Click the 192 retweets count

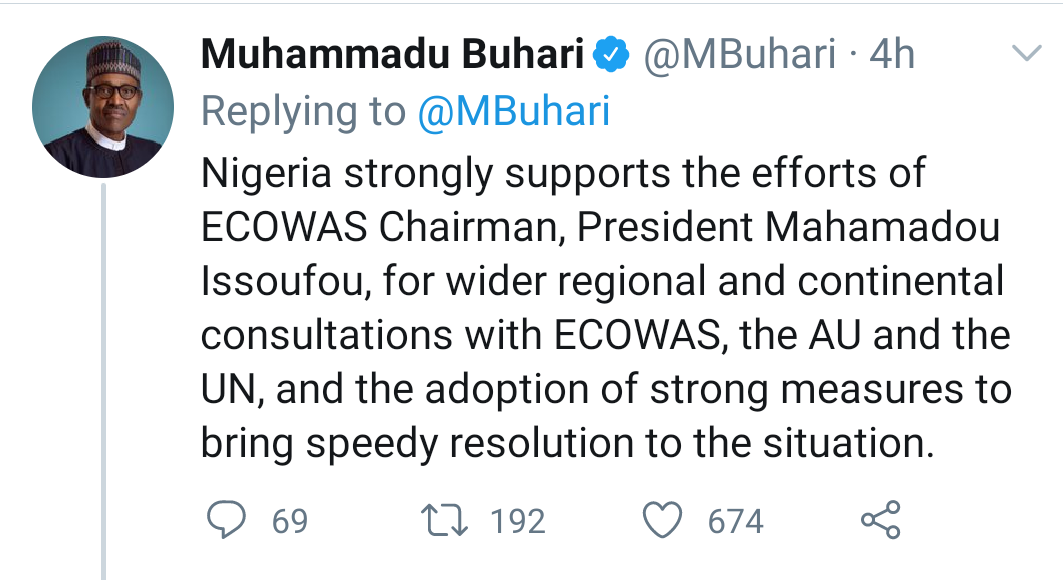517,522
